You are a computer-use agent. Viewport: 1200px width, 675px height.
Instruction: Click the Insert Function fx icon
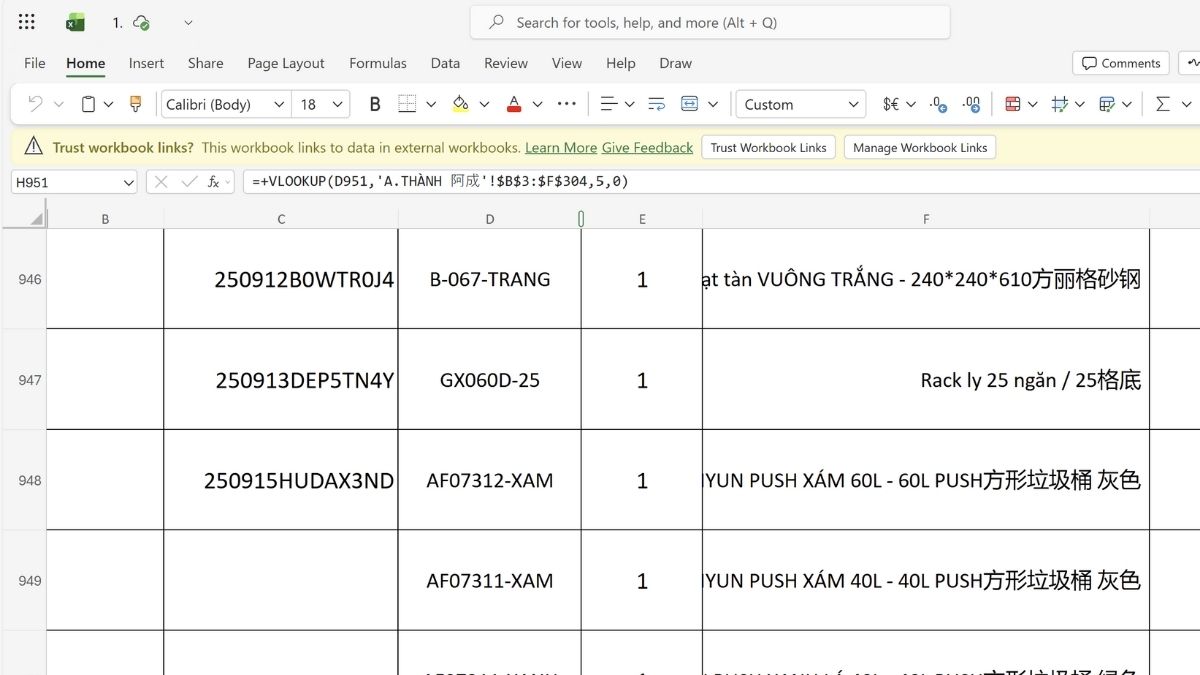tap(212, 181)
